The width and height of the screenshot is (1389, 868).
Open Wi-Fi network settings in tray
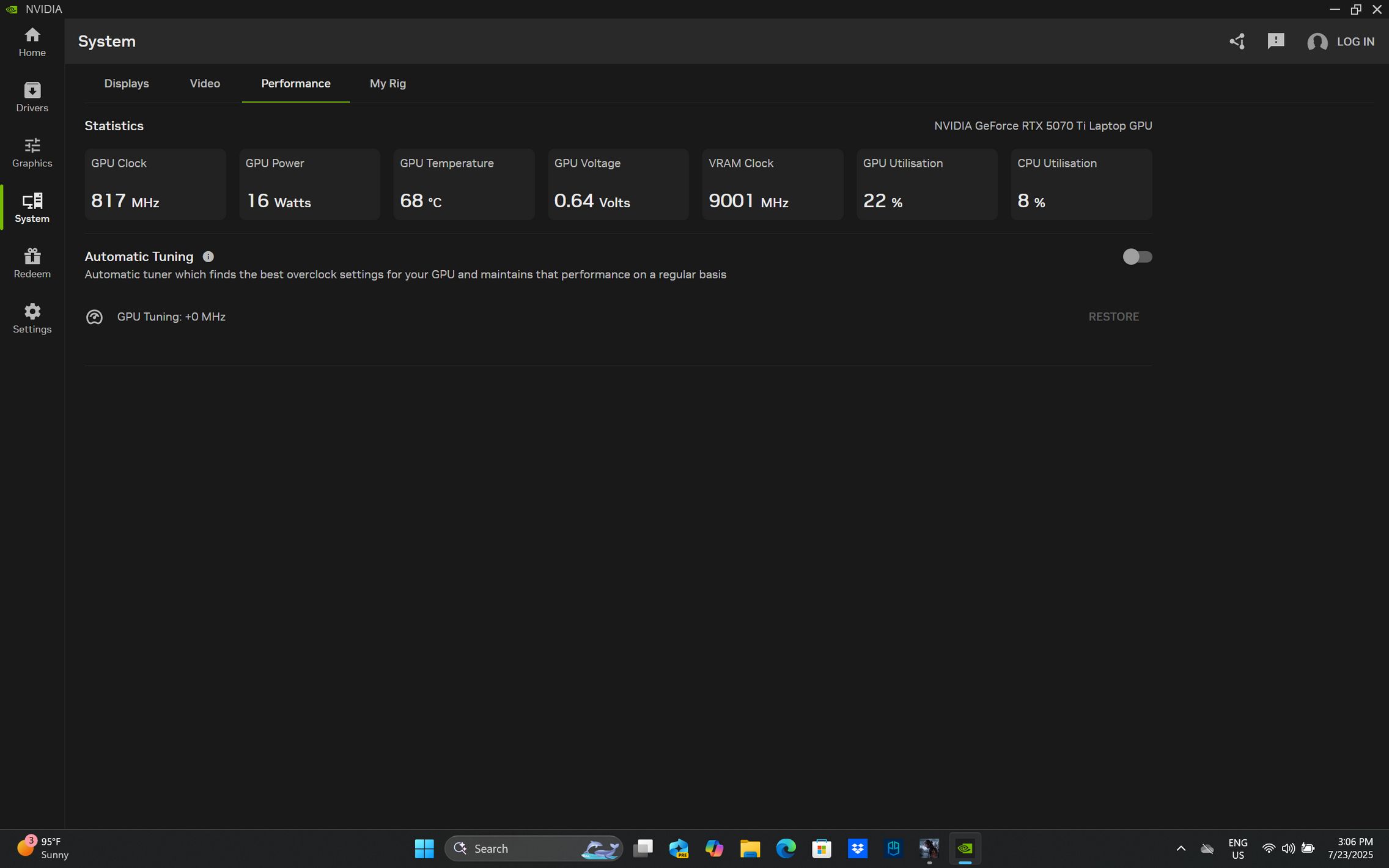coord(1269,848)
